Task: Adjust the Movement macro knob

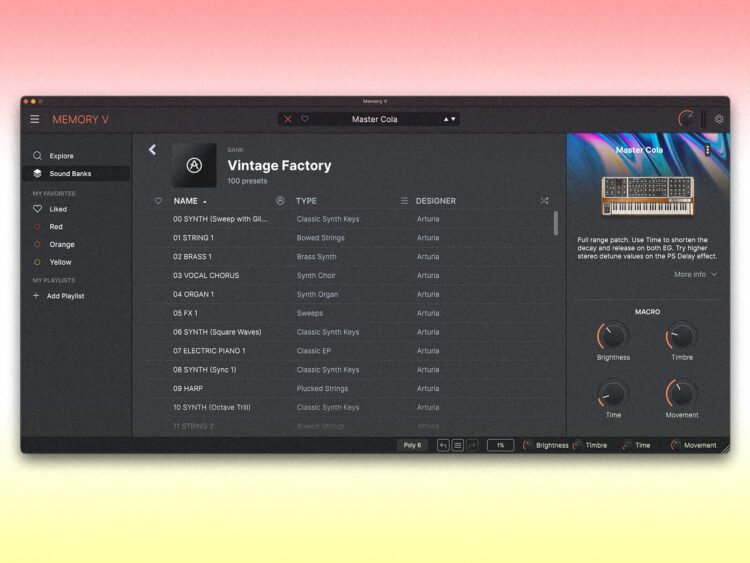Action: pyautogui.click(x=682, y=393)
